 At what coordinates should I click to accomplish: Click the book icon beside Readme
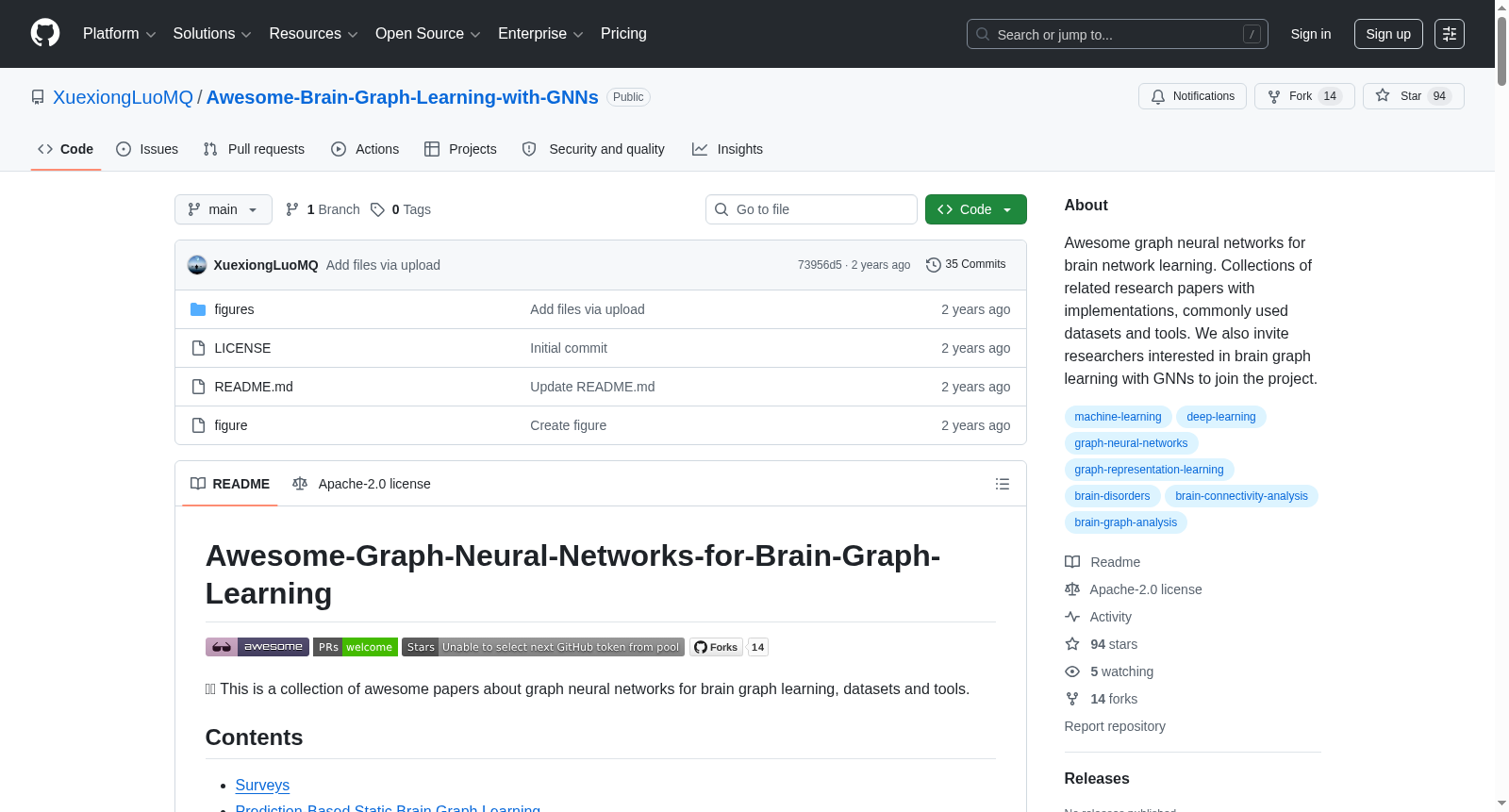[1072, 562]
